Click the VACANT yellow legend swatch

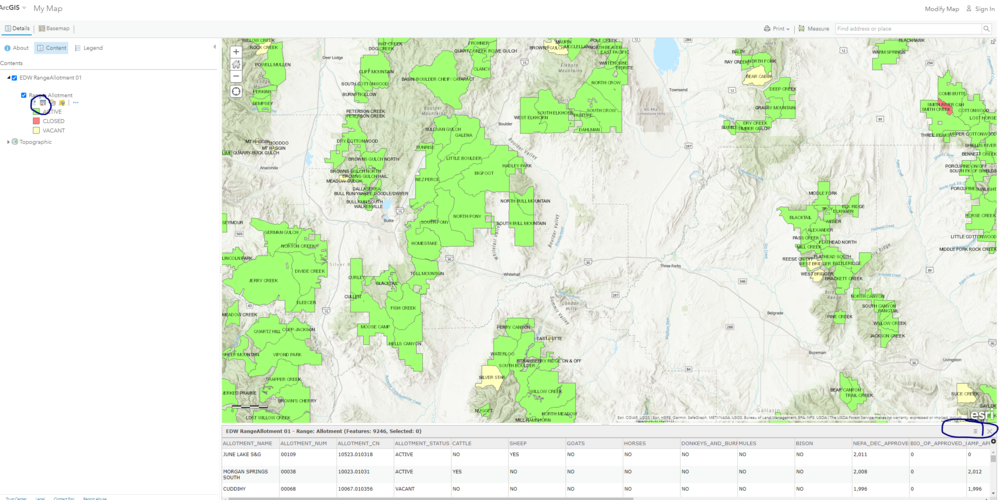[x=36, y=130]
